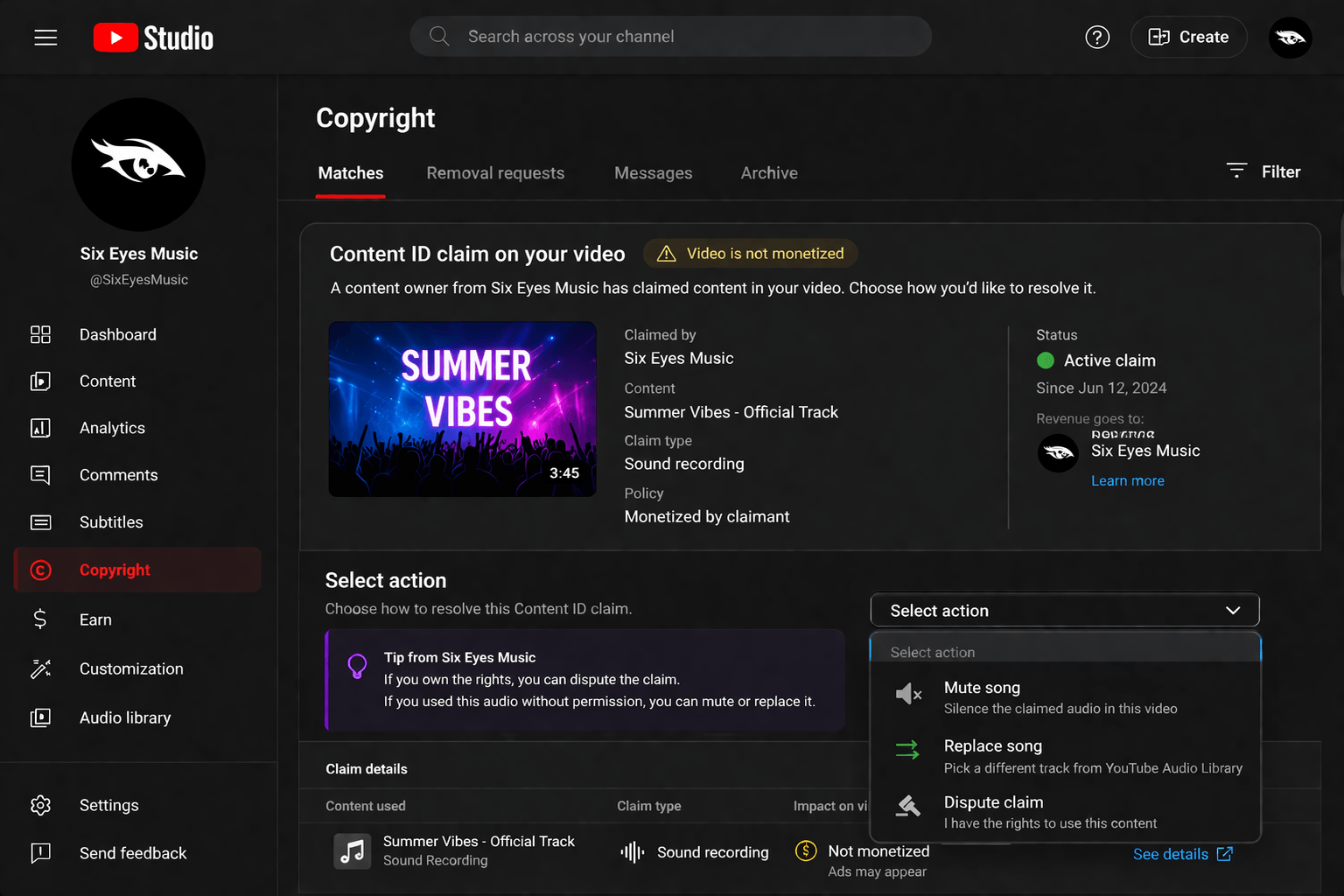Click the Monetized by claimant policy text
Screen dimensions: 1344x896
point(707,517)
